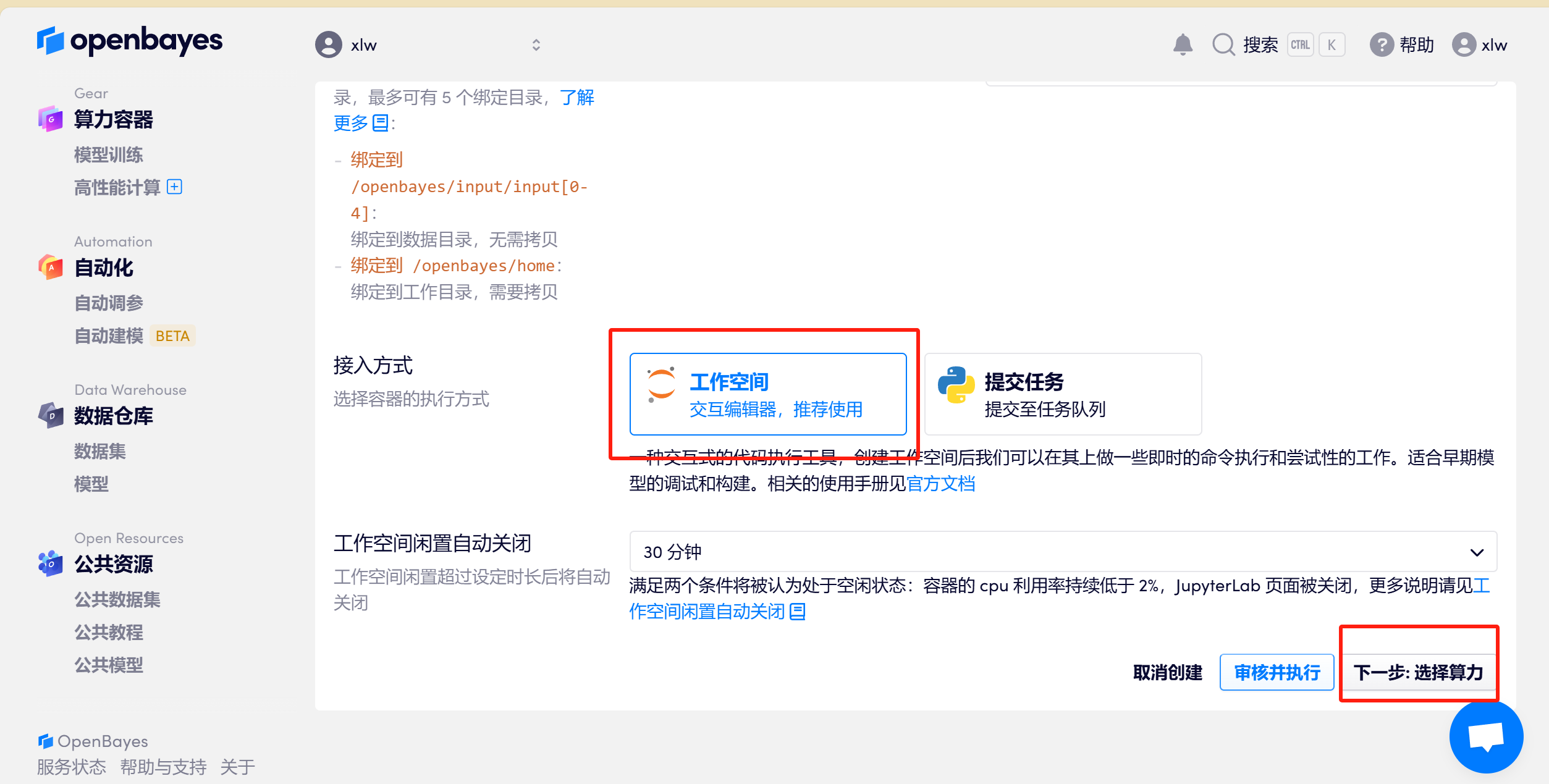The width and height of the screenshot is (1549, 784).
Task: Select the 提交任务 access mode
Action: [x=1063, y=394]
